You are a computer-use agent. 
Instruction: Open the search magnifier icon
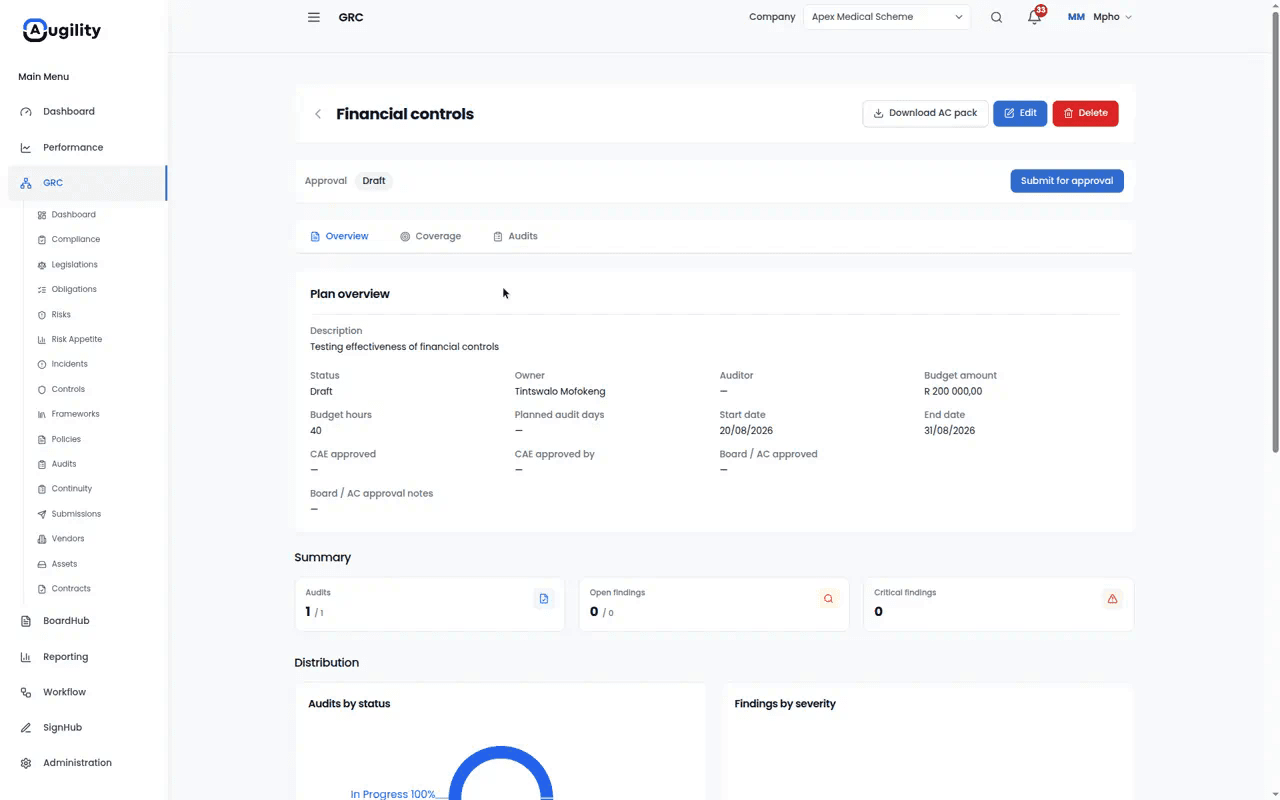pyautogui.click(x=996, y=17)
